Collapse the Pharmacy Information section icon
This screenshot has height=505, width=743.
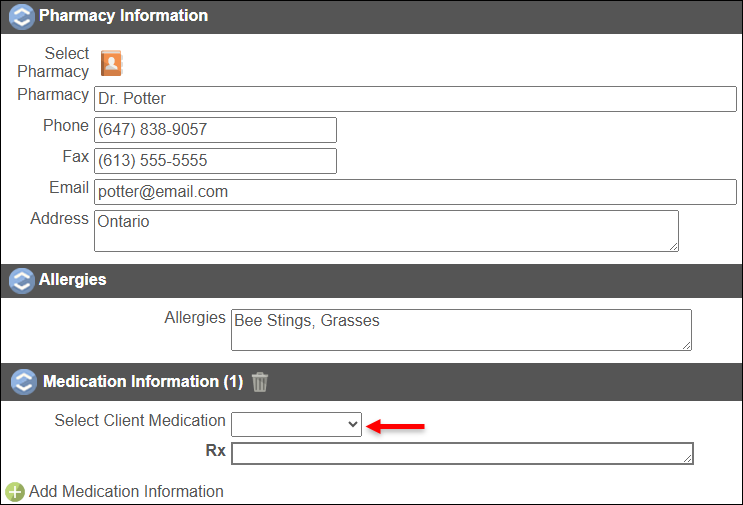point(21,17)
